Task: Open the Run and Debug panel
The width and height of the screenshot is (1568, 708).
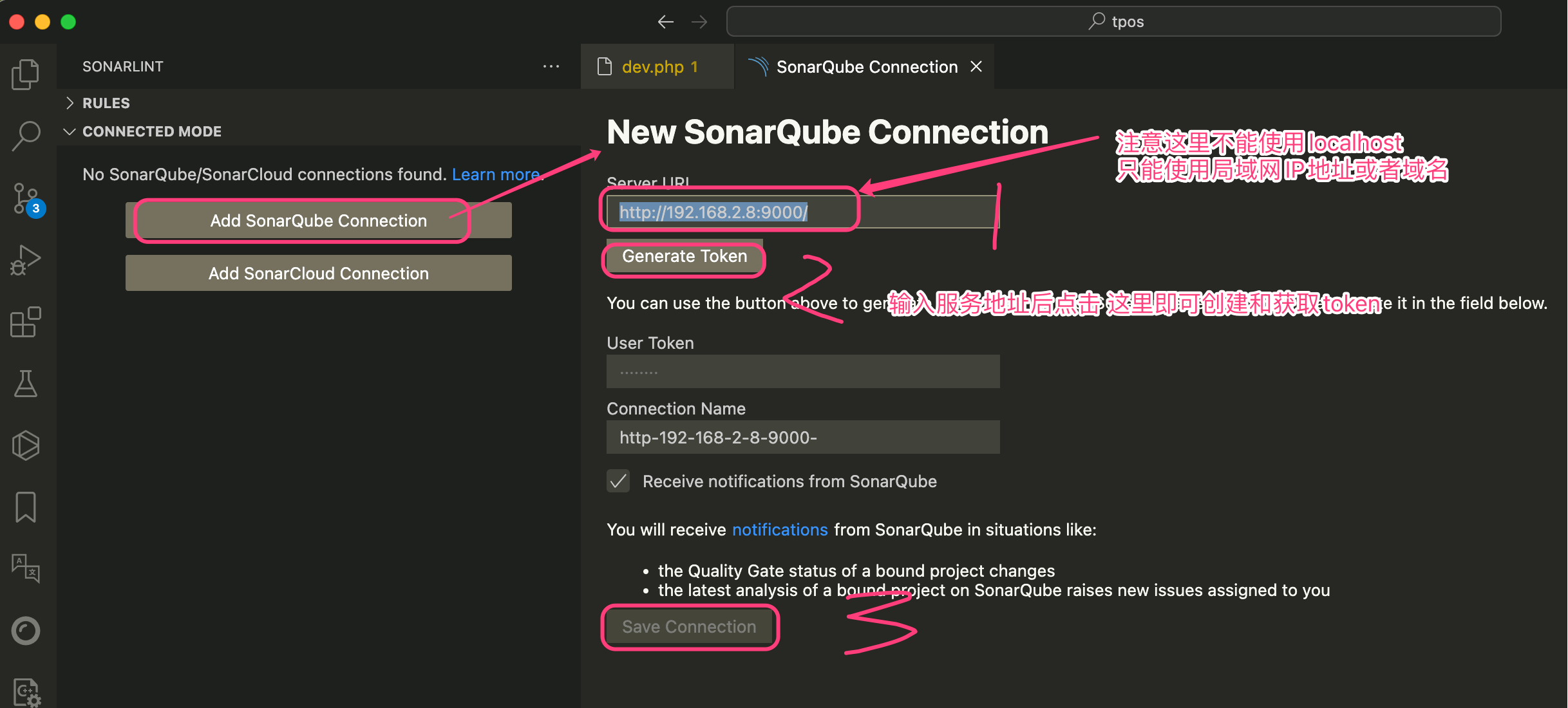Action: [26, 259]
